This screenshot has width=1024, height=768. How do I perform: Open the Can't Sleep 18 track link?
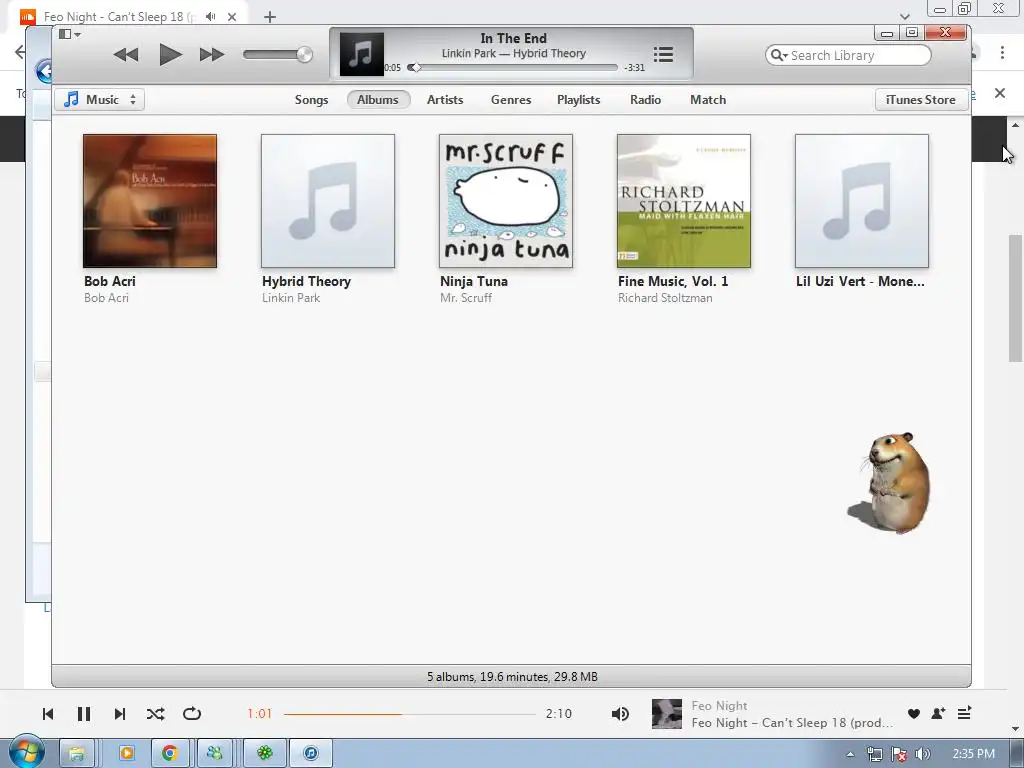point(792,723)
